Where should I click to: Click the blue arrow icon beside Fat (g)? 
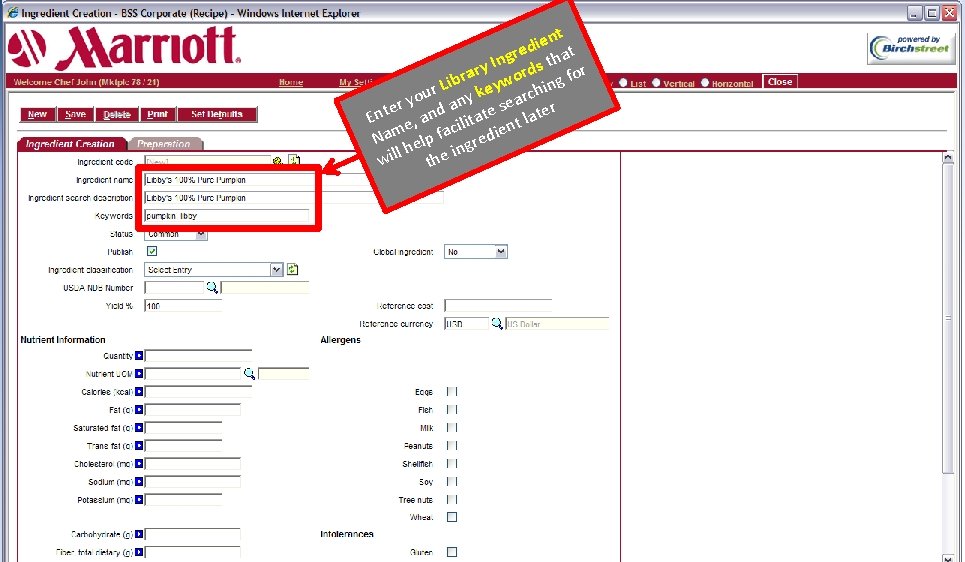pyautogui.click(x=139, y=409)
